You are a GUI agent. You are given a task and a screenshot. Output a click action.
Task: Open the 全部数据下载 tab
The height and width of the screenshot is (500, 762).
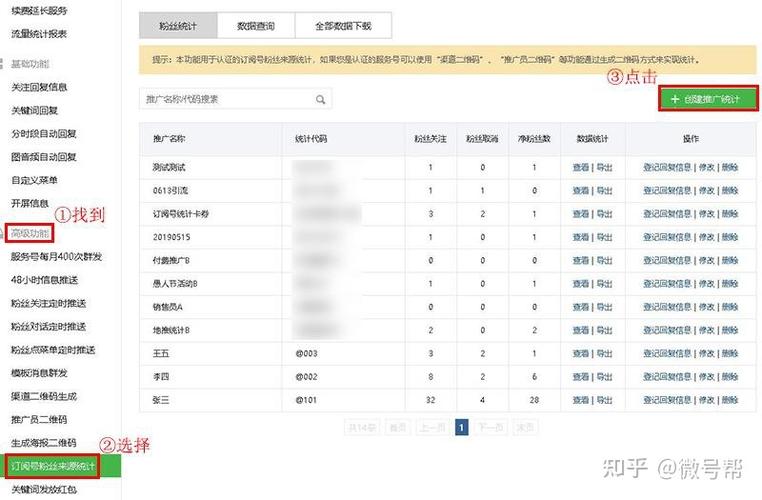[x=343, y=26]
